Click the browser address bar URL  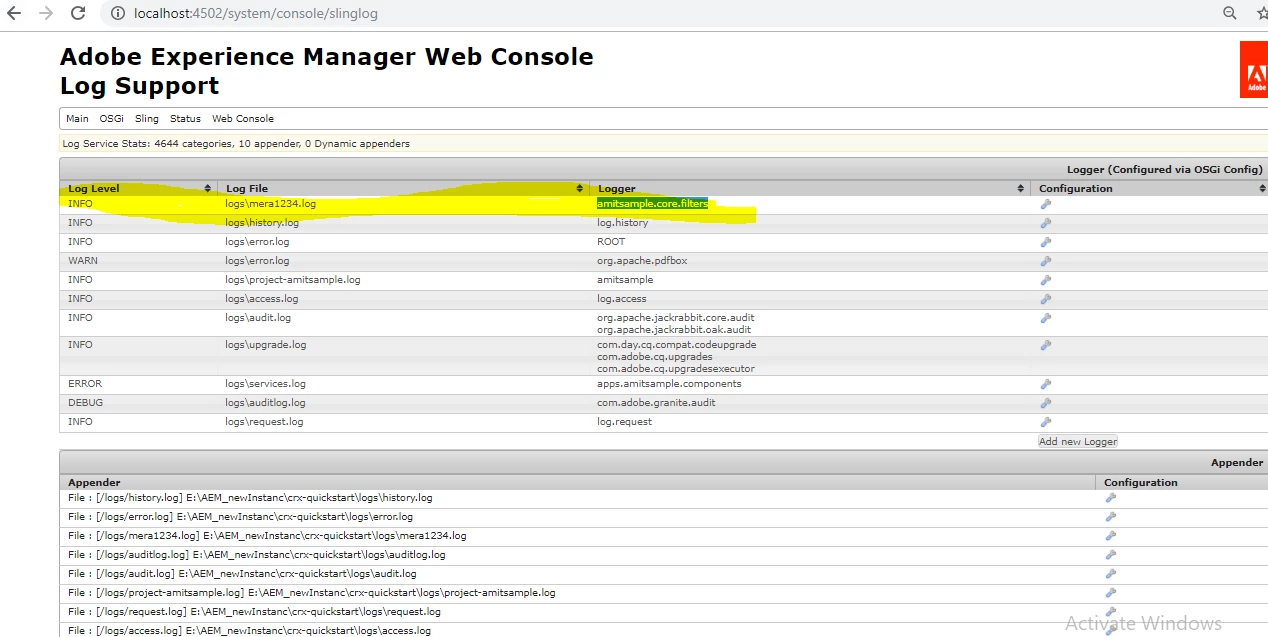click(256, 14)
